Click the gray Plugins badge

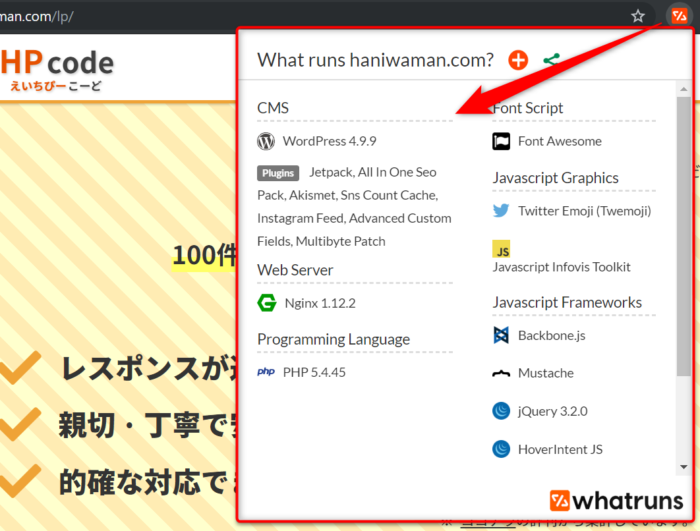278,172
